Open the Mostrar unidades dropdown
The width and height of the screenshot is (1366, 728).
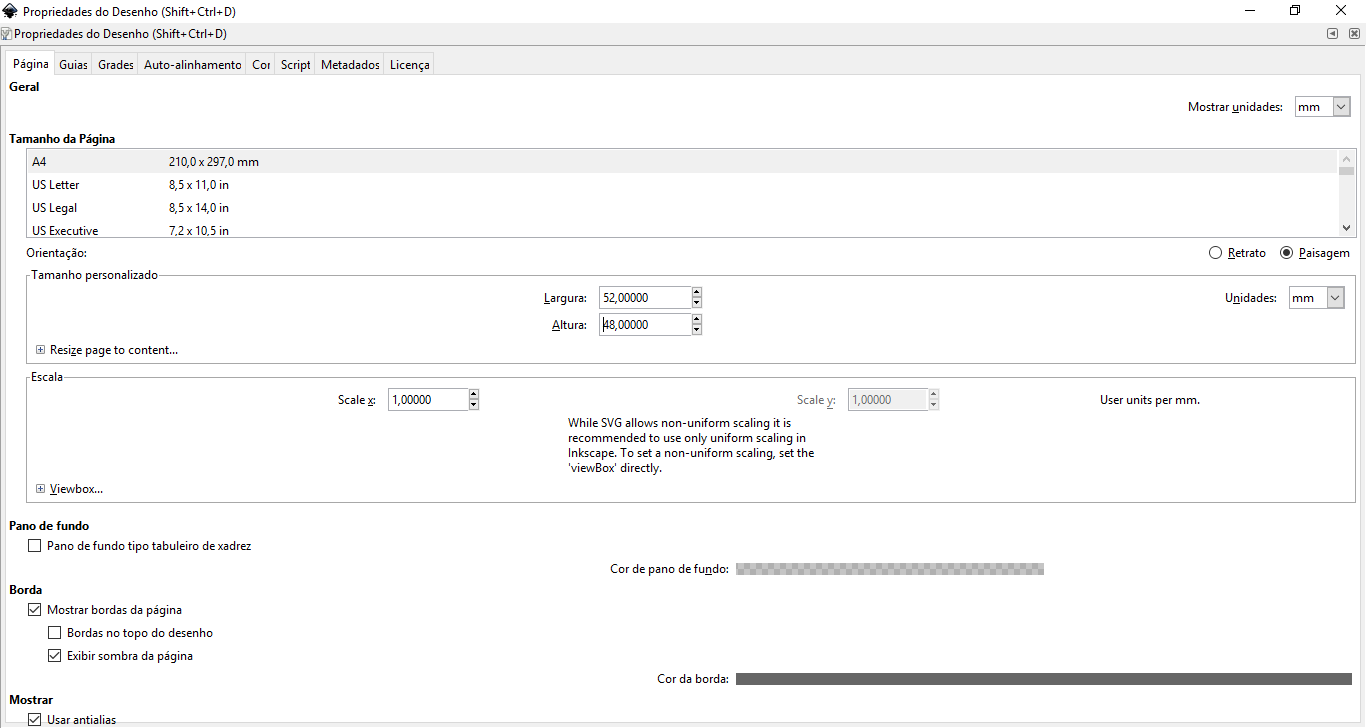[x=1322, y=107]
